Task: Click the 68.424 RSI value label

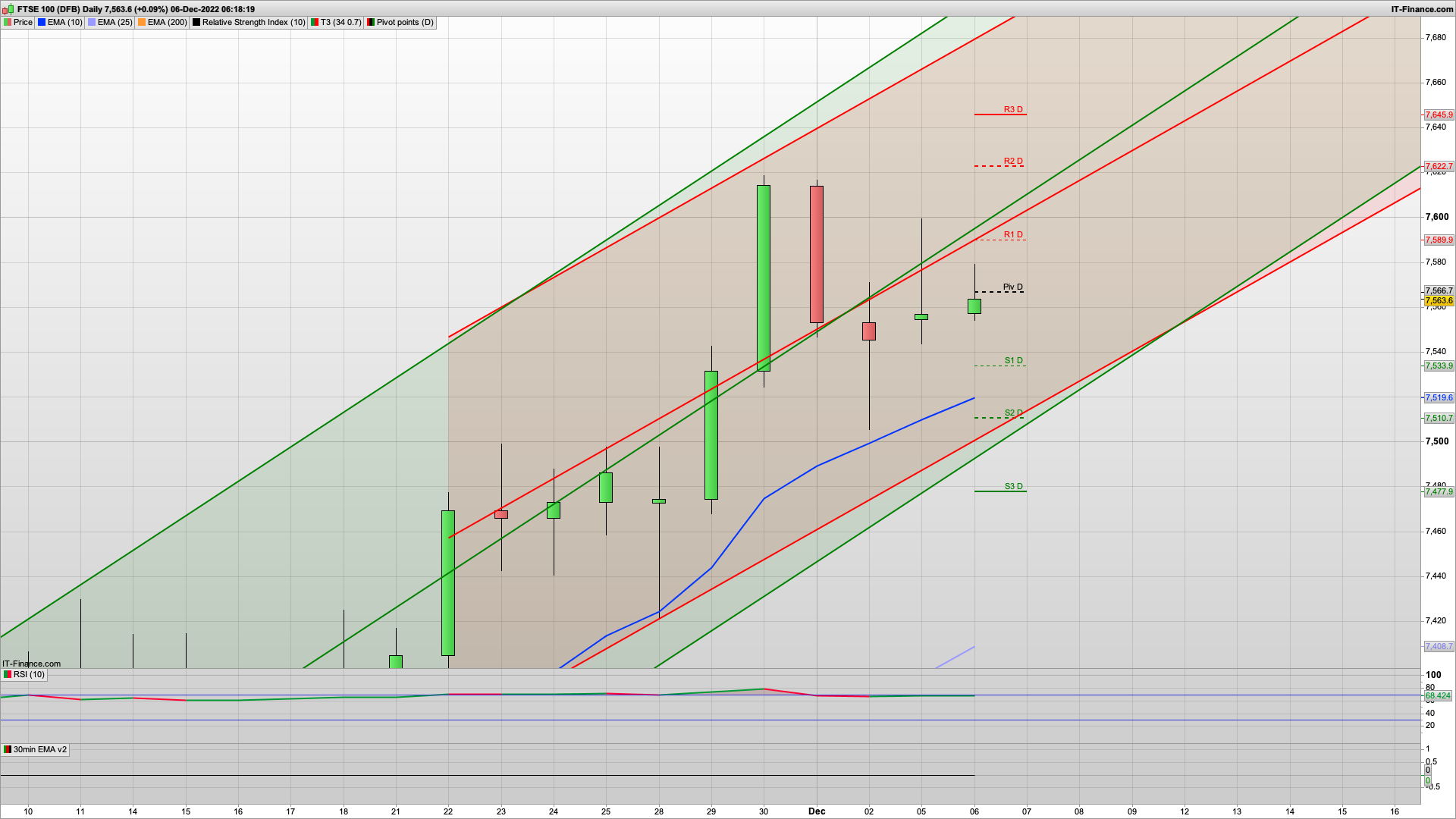Action: pyautogui.click(x=1438, y=695)
